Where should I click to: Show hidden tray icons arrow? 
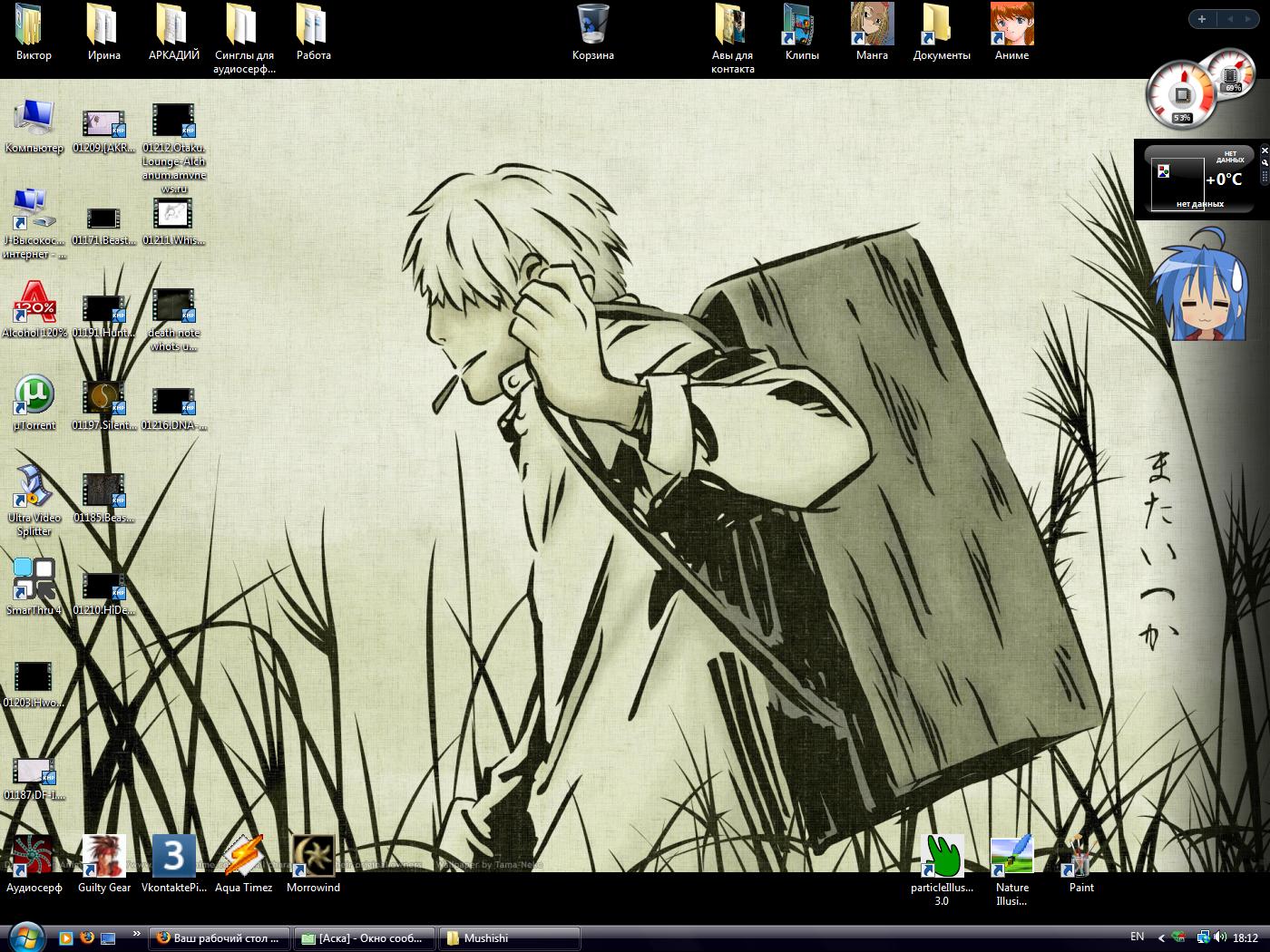1161,938
